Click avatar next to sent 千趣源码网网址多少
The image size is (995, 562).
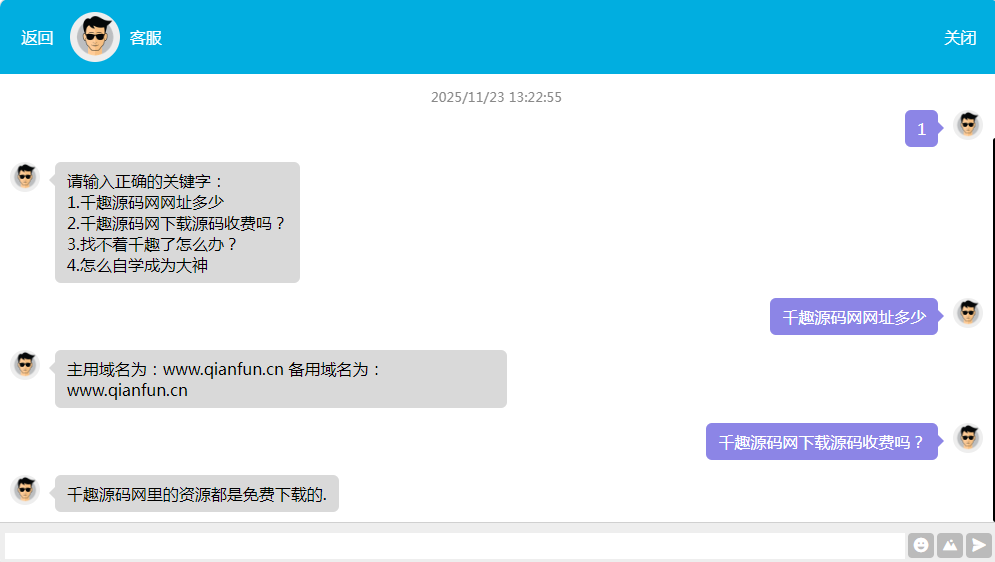pos(968,313)
